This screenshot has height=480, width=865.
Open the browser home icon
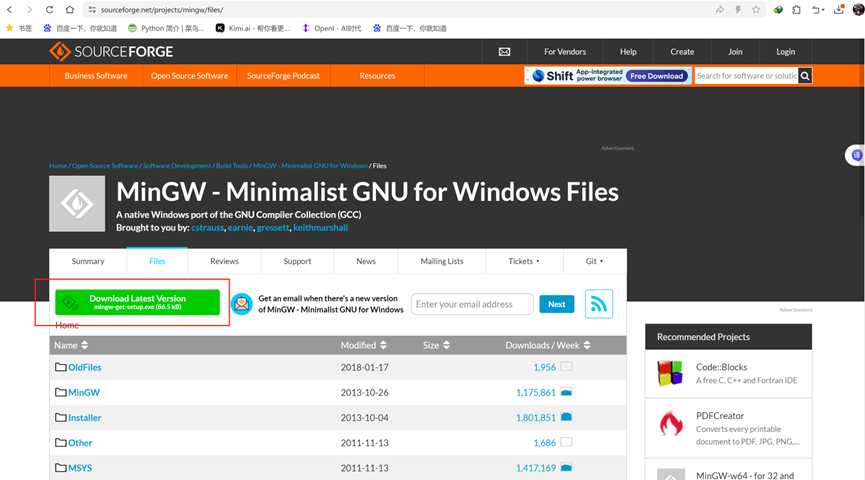click(x=70, y=9)
